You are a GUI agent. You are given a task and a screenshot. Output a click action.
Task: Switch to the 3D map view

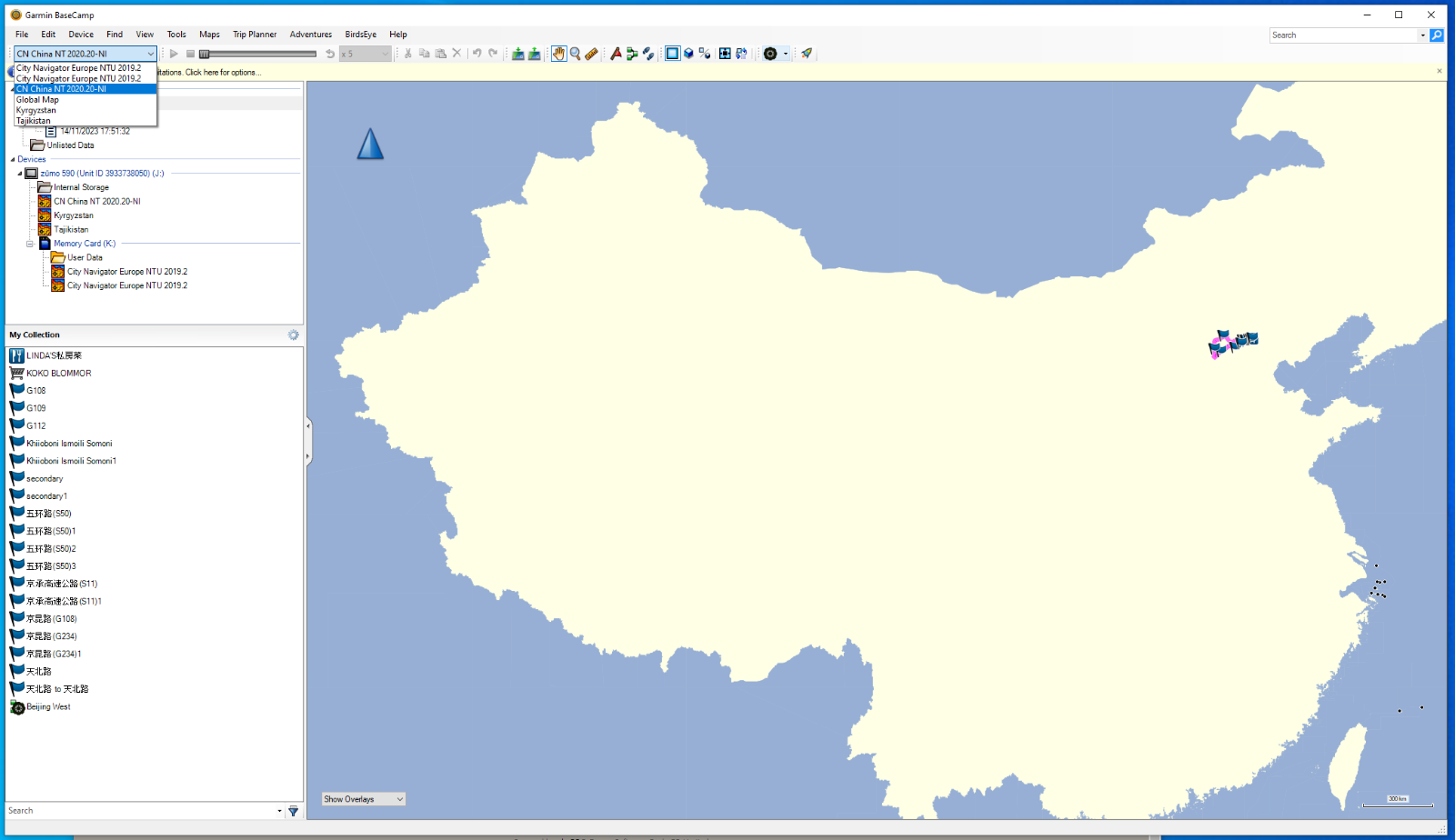point(689,54)
